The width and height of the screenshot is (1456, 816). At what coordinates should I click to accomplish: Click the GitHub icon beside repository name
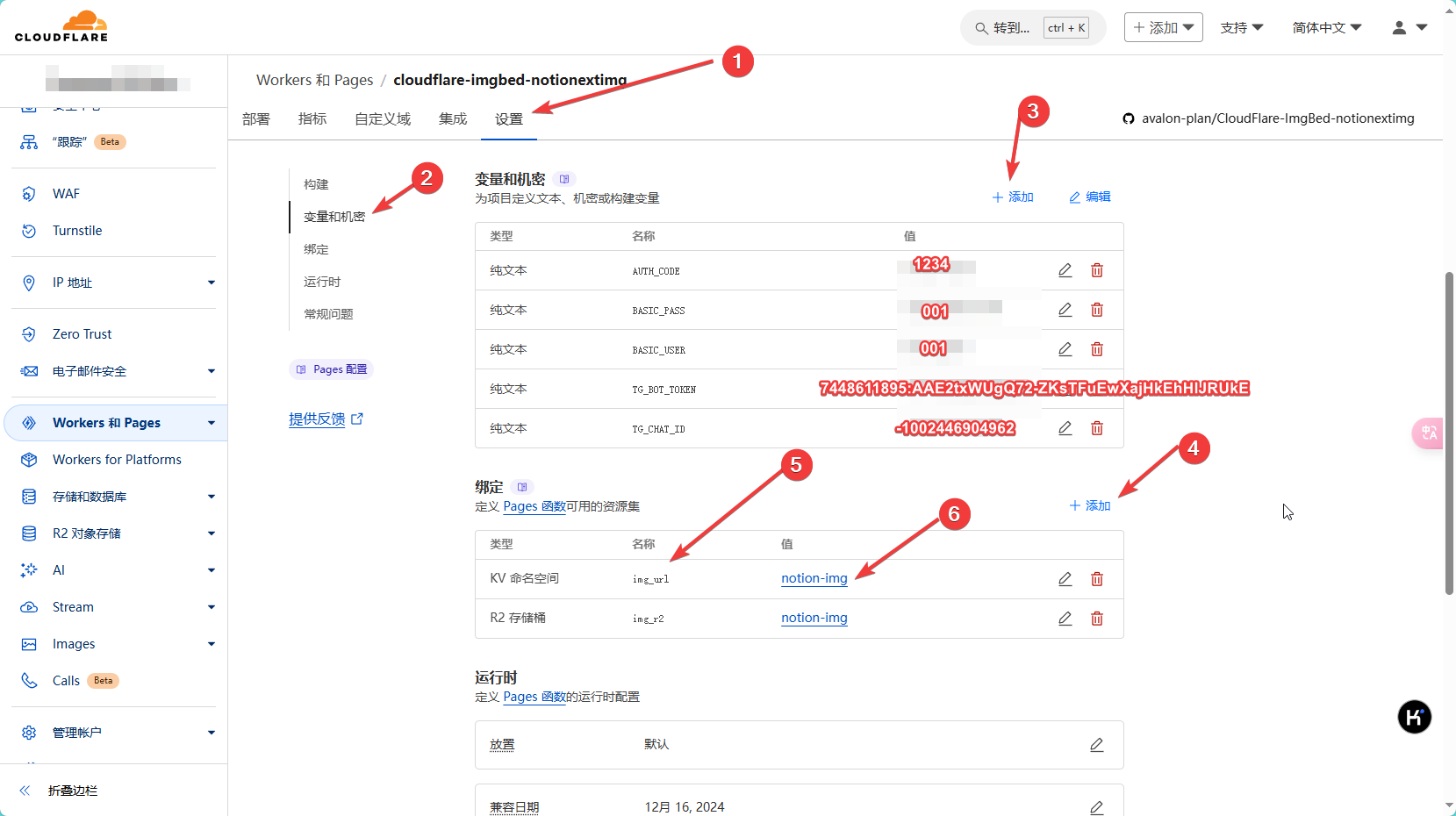(x=1129, y=118)
